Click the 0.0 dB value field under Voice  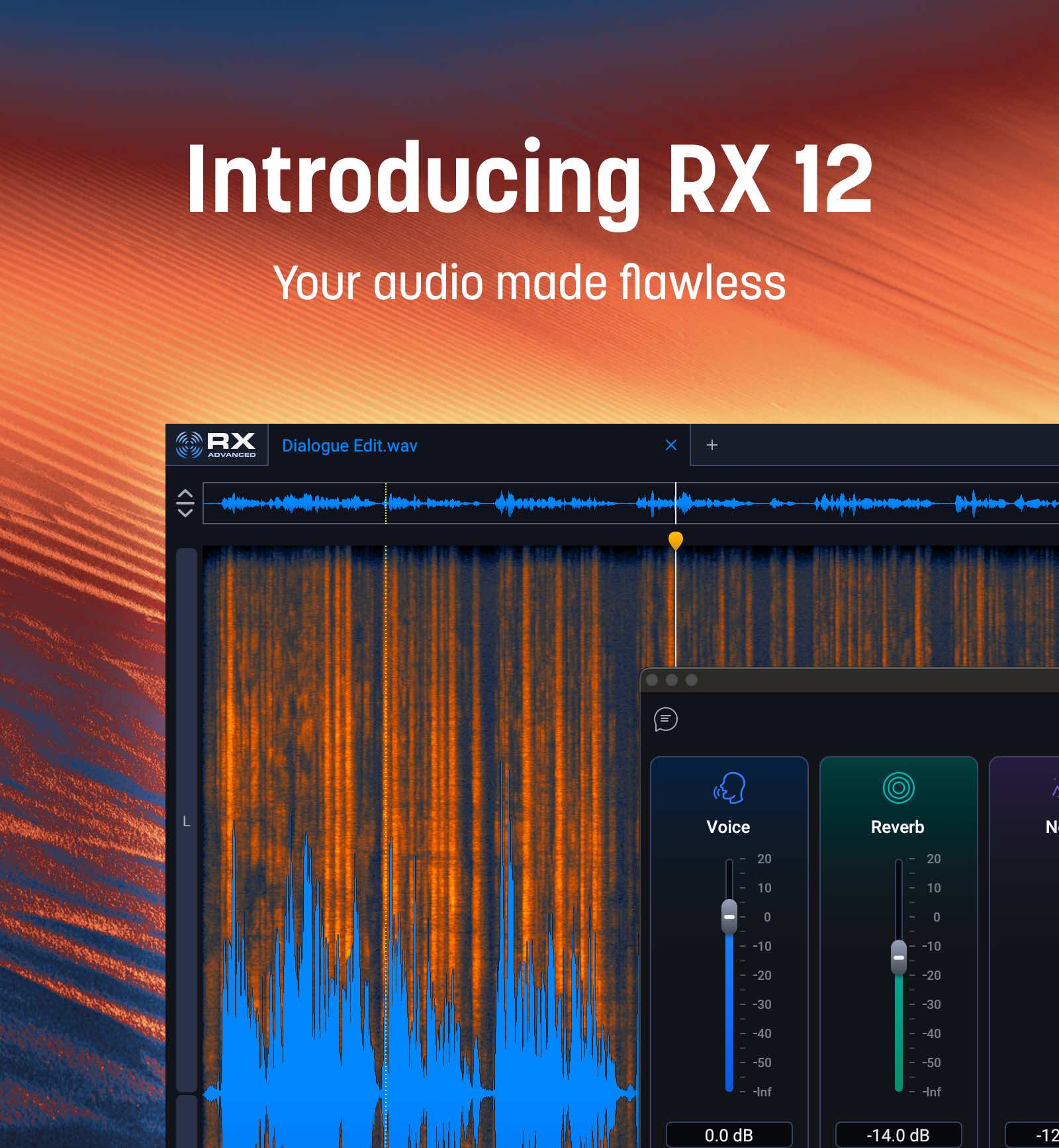tap(728, 1135)
